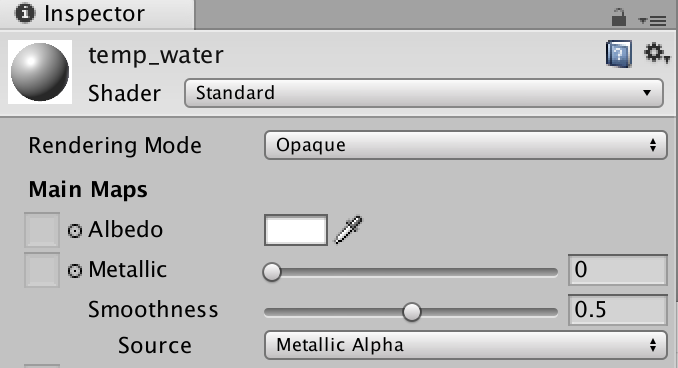The width and height of the screenshot is (678, 368).
Task: Open the Source Metallic Alpha dropdown
Action: click(x=466, y=345)
